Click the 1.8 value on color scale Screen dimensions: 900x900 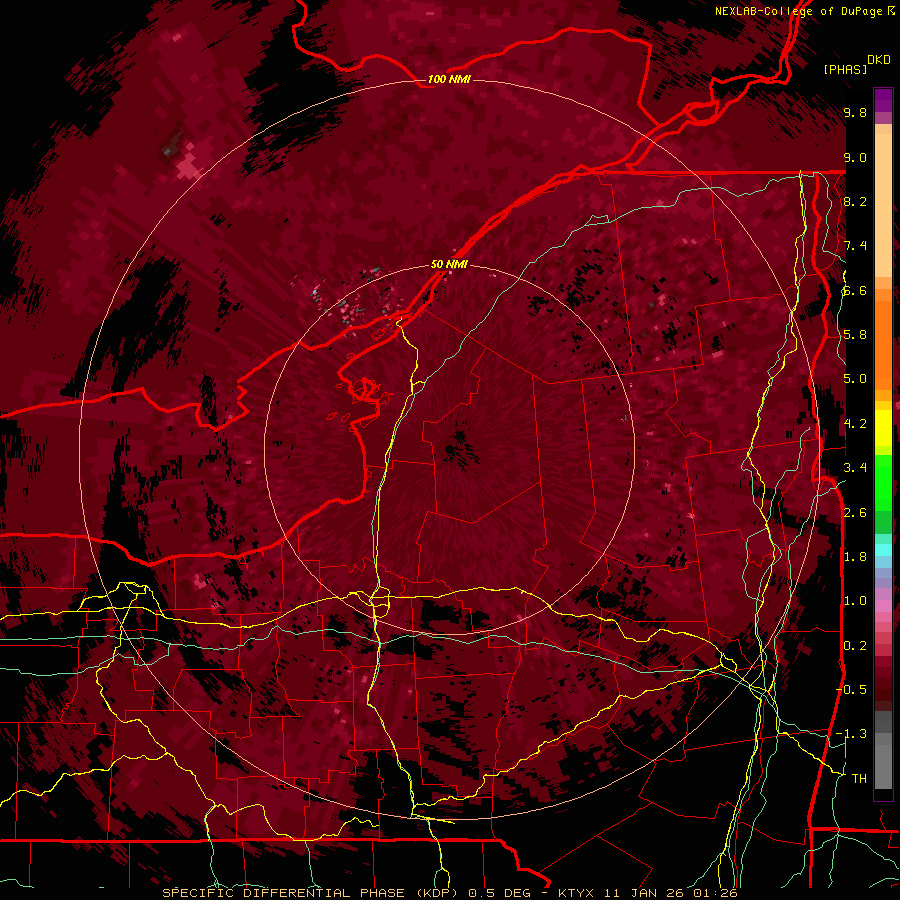[855, 557]
